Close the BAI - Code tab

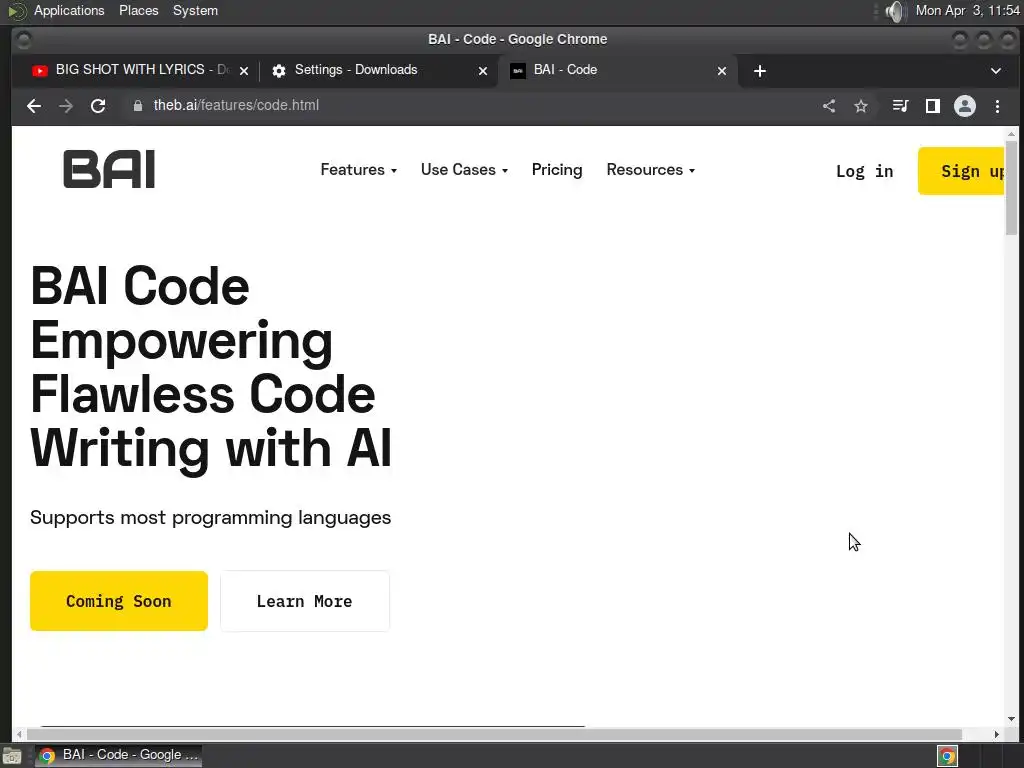[722, 71]
